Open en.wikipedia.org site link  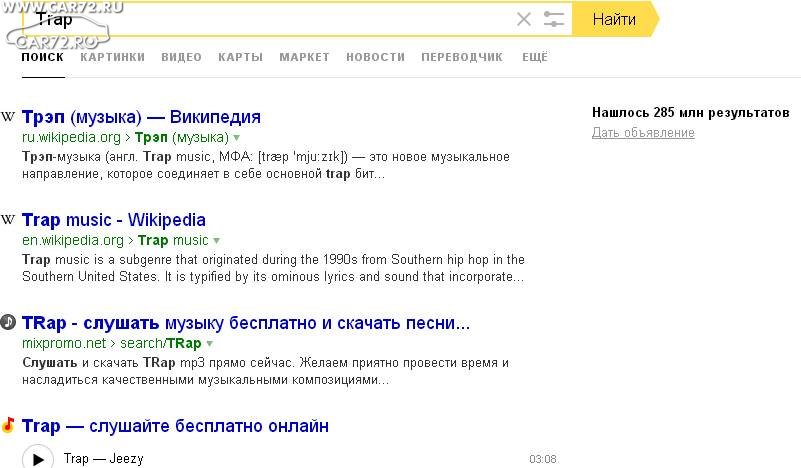pyautogui.click(x=73, y=240)
